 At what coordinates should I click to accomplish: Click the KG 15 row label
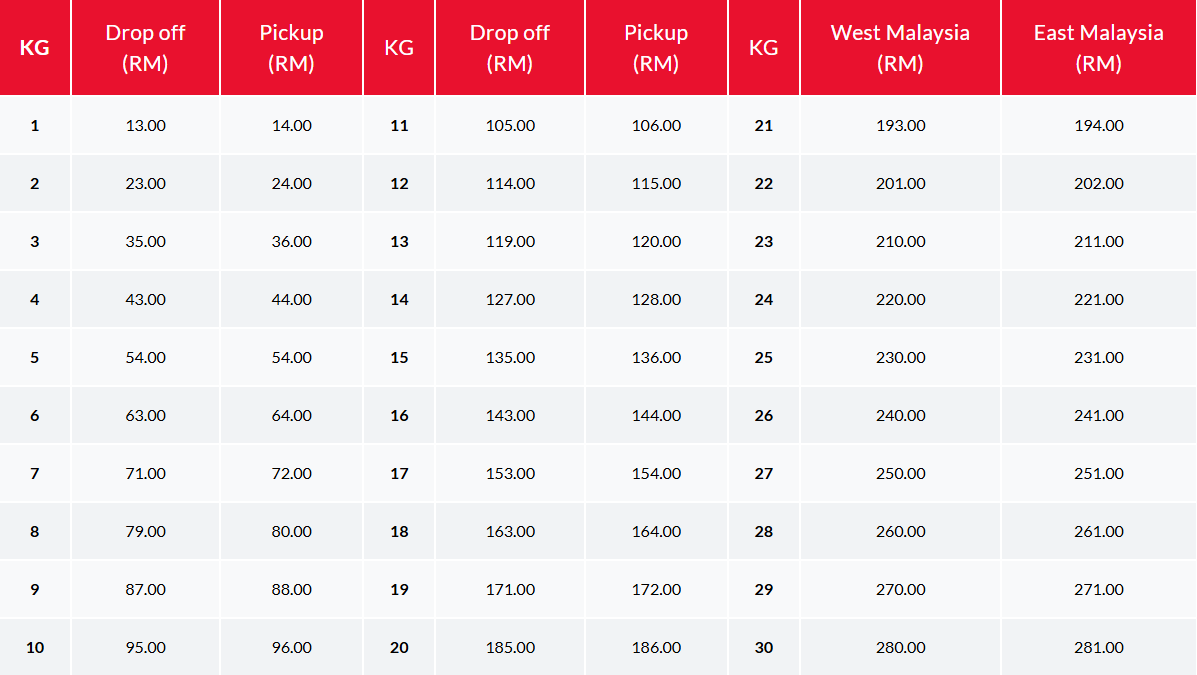click(x=399, y=358)
